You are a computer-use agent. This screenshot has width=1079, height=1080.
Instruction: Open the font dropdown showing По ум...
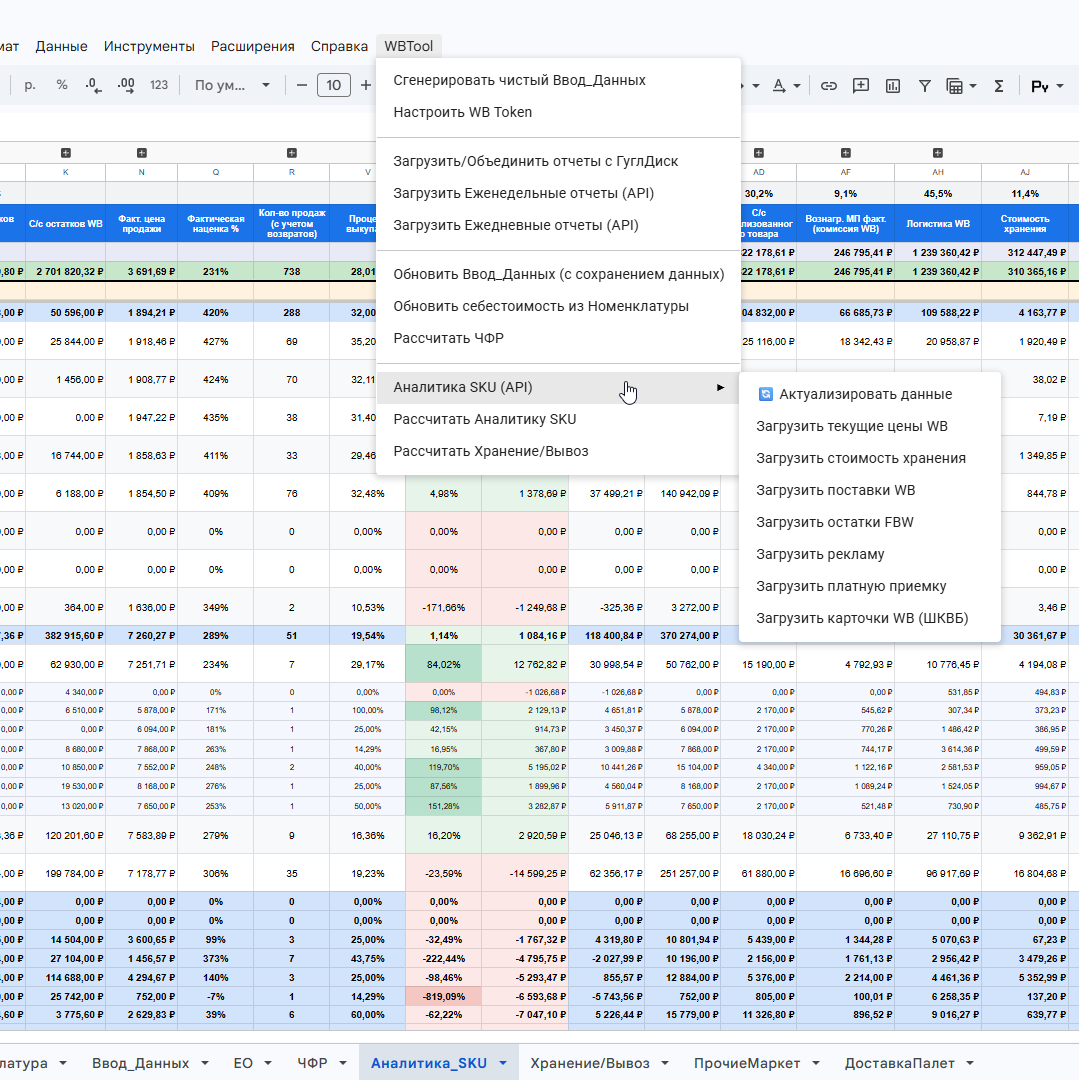(x=231, y=85)
